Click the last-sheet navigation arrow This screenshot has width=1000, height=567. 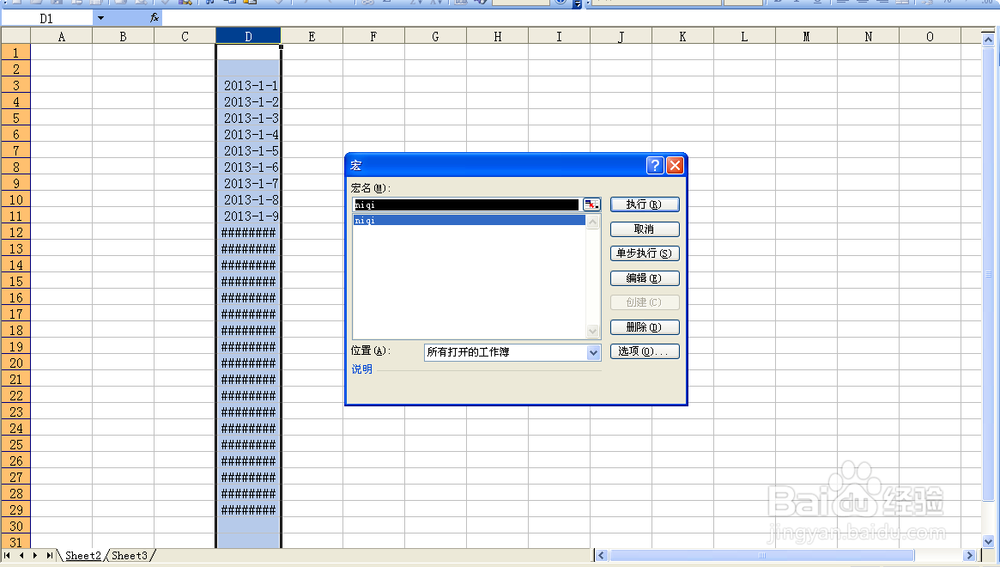coord(49,556)
